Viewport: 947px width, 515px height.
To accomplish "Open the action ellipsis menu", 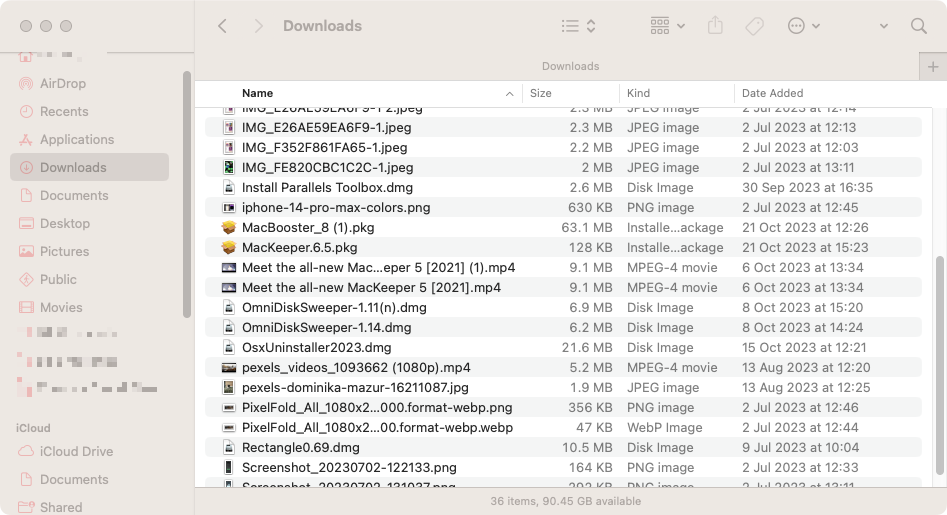I will click(x=803, y=26).
